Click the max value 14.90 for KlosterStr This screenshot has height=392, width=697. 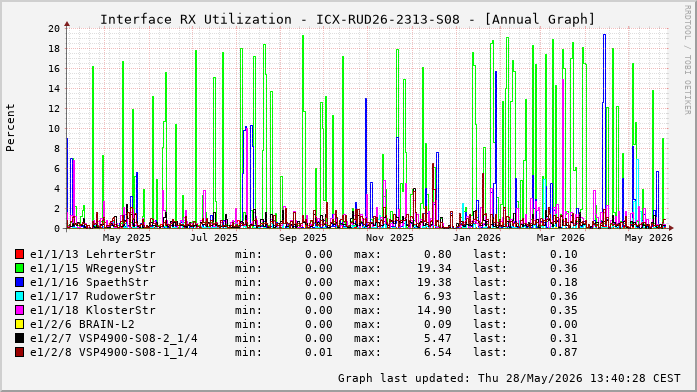tap(434, 310)
